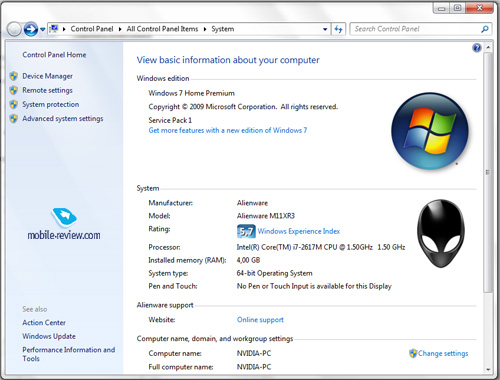Click Service Pack 1 text
This screenshot has width=500, height=380.
click(170, 120)
